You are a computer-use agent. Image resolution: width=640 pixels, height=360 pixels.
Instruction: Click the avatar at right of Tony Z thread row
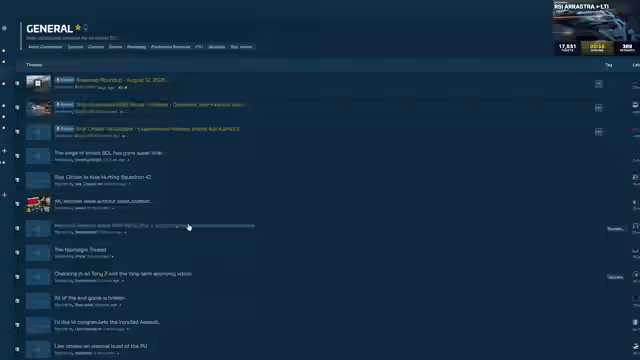636,275
